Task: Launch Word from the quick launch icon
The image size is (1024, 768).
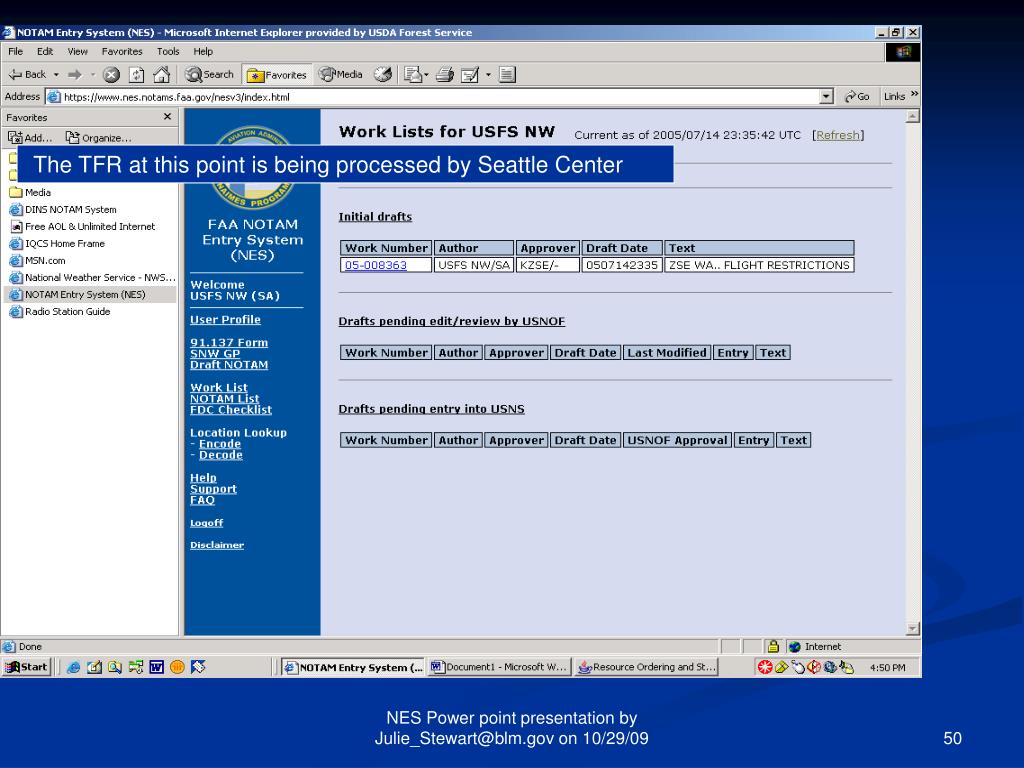Action: [157, 667]
